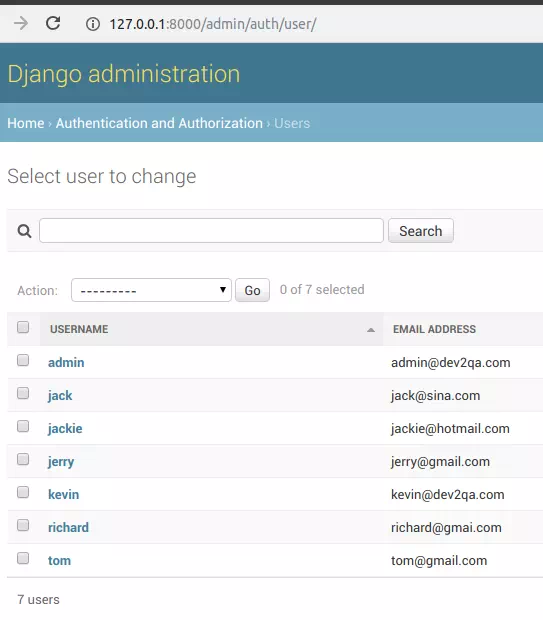The image size is (543, 620).
Task: Open the jack user link
Action: click(60, 396)
